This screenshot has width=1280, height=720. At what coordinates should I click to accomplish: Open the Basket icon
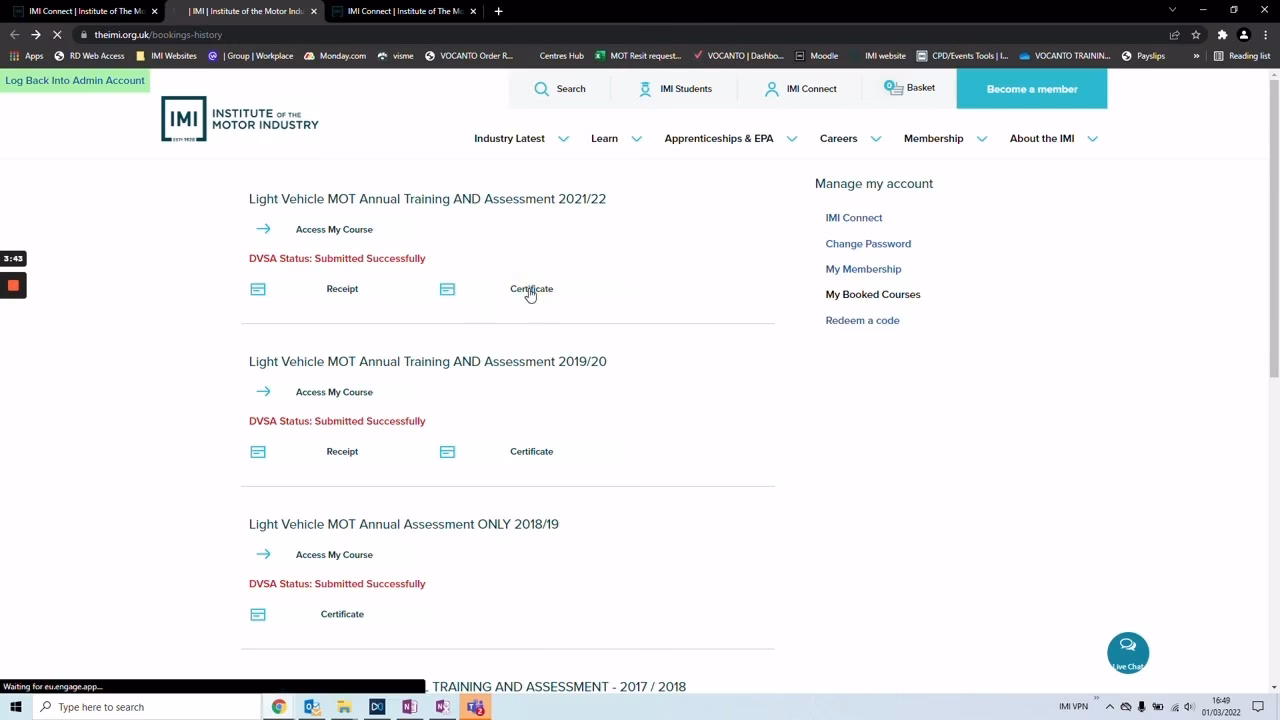click(893, 87)
